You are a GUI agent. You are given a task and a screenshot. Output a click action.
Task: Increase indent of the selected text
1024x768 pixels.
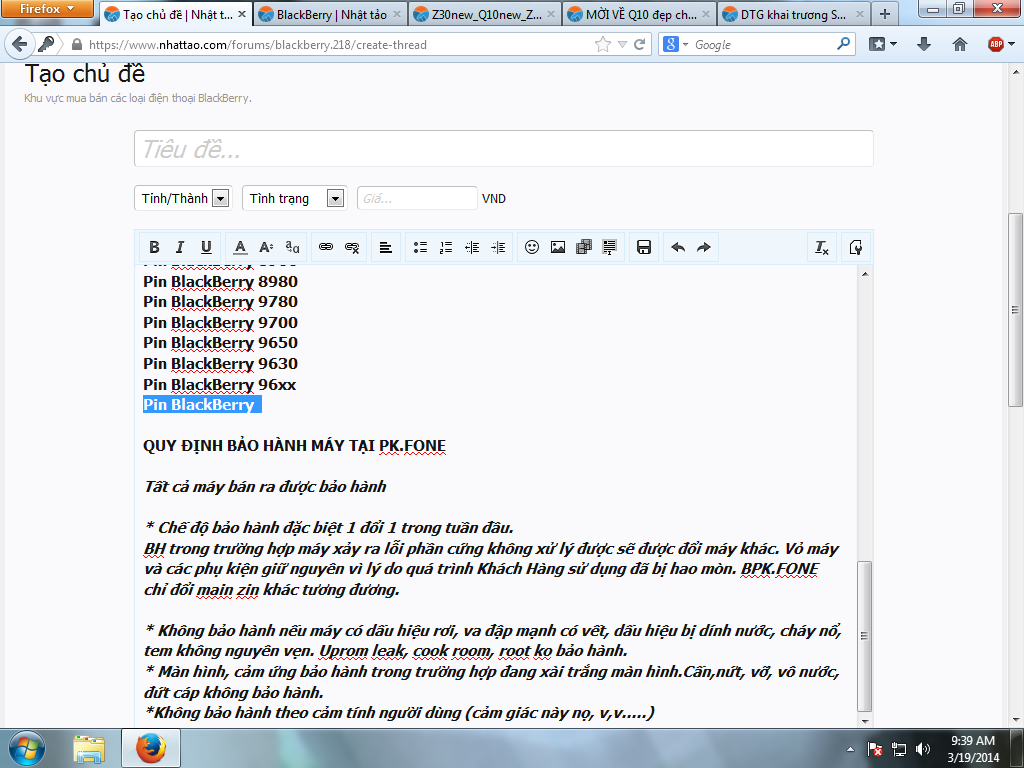[498, 247]
